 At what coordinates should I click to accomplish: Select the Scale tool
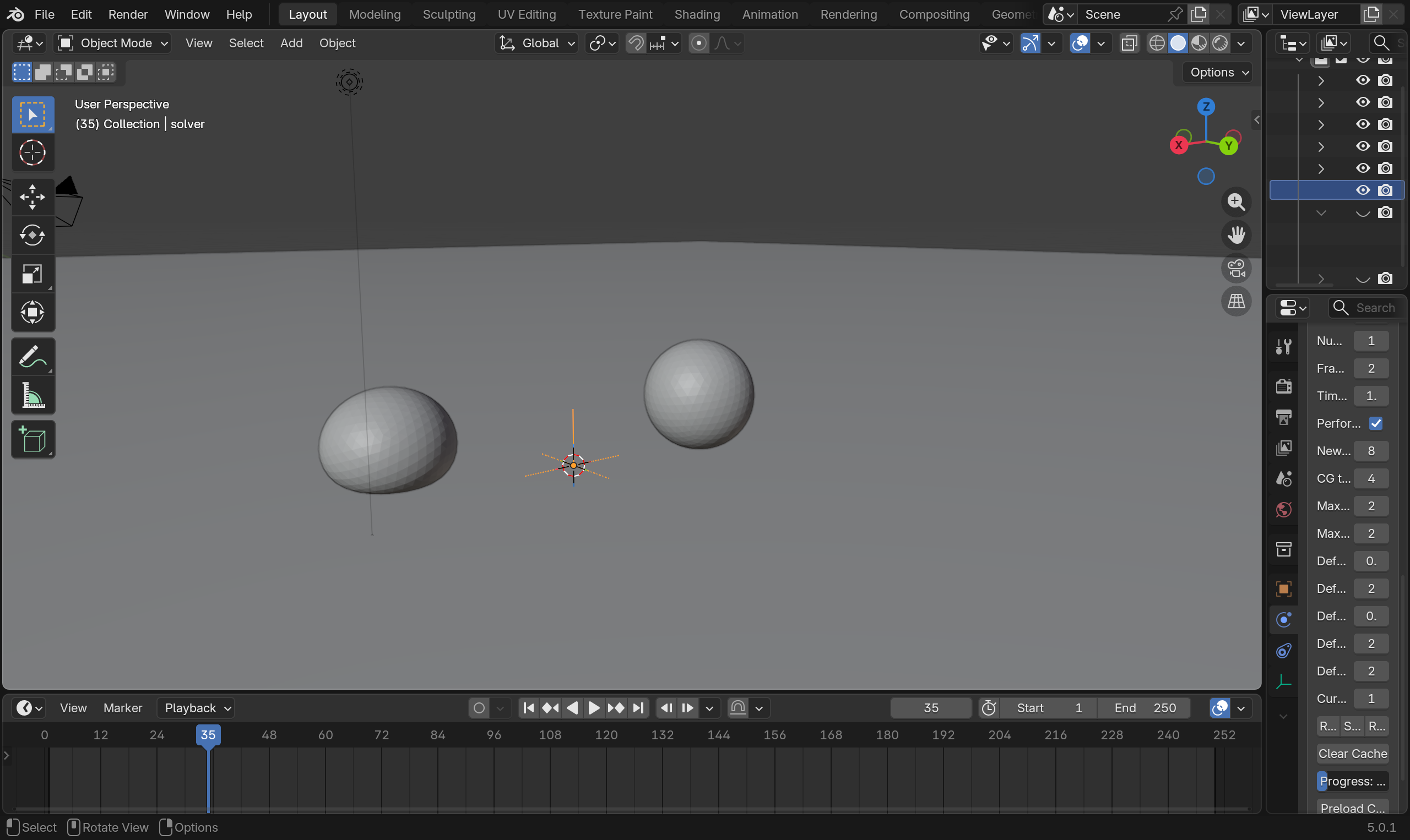[x=32, y=274]
